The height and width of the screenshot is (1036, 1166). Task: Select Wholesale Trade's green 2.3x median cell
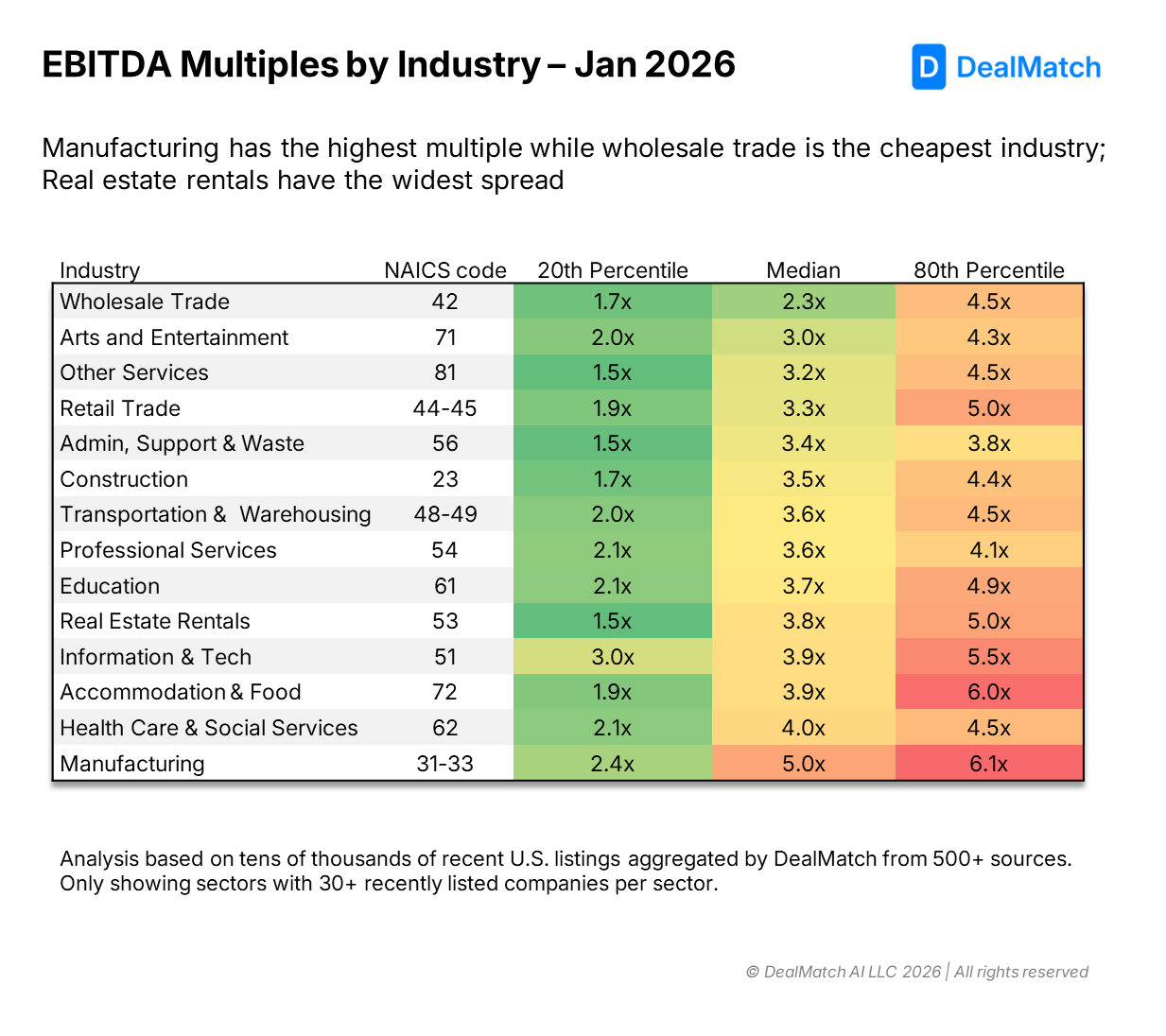(x=803, y=302)
